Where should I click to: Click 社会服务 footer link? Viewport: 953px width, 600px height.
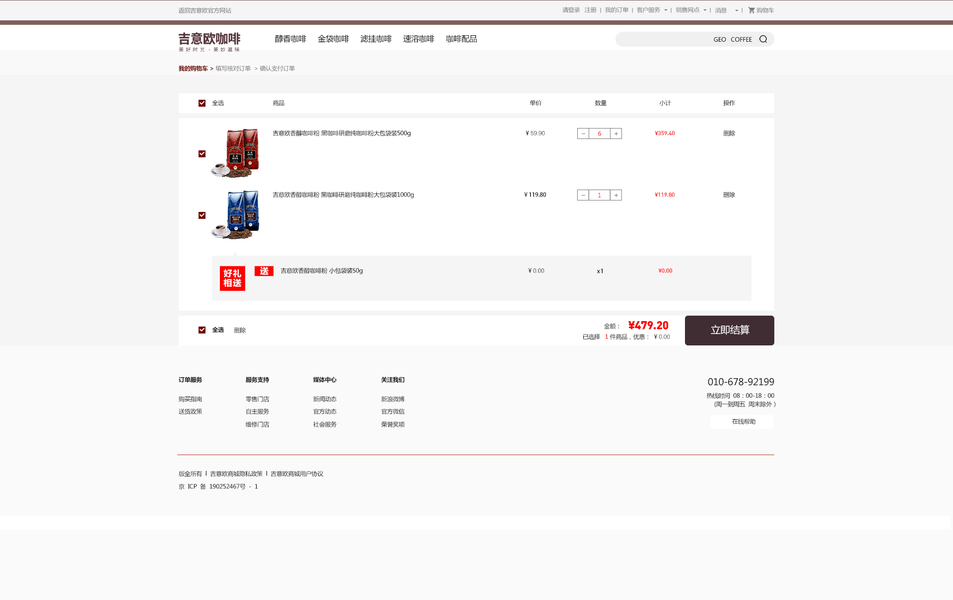tap(325, 424)
